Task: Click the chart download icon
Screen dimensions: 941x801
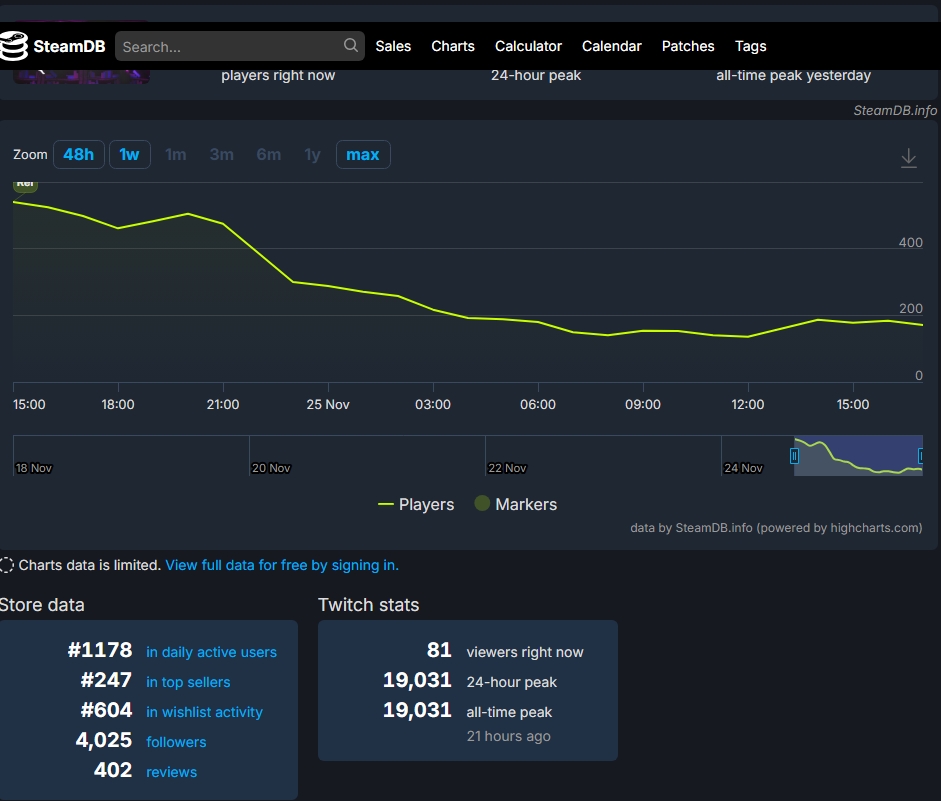Action: pyautogui.click(x=909, y=158)
